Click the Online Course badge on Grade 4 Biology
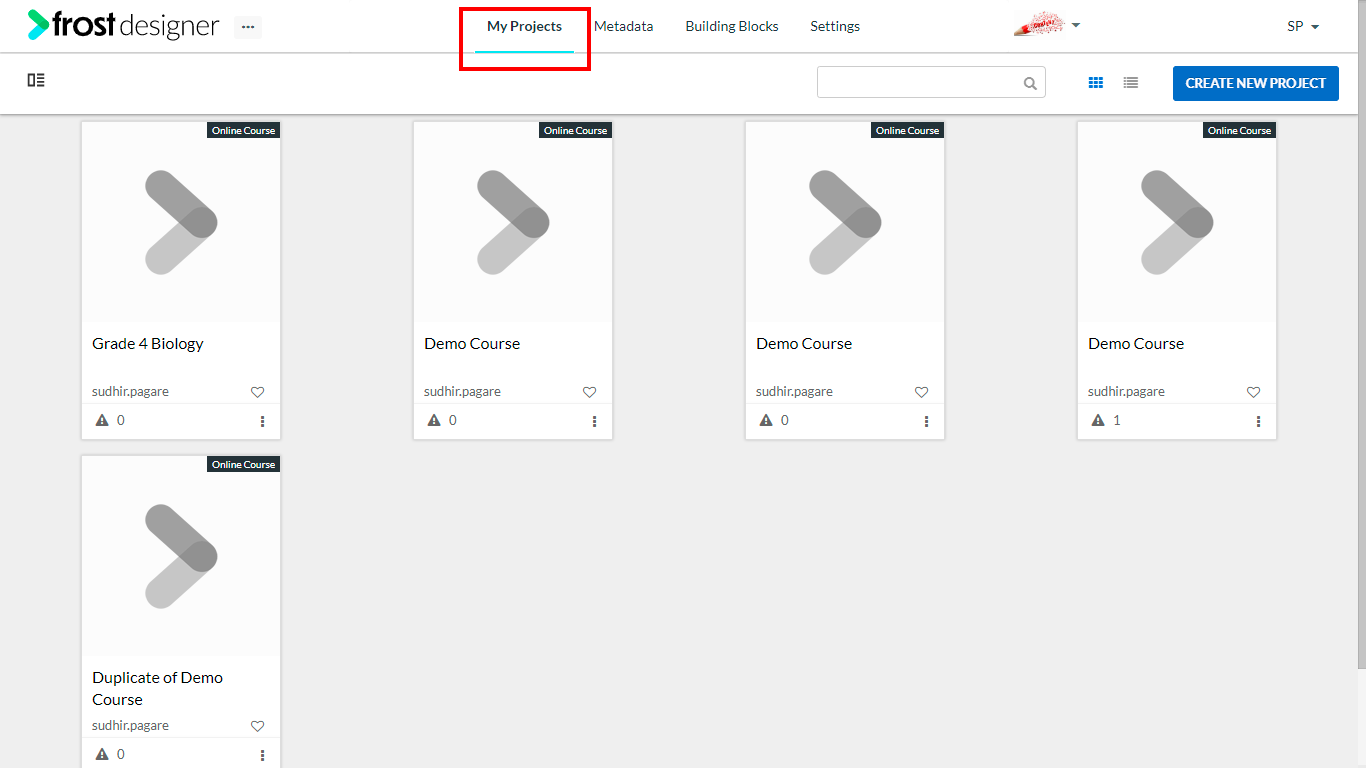1366x768 pixels. pyautogui.click(x=244, y=130)
